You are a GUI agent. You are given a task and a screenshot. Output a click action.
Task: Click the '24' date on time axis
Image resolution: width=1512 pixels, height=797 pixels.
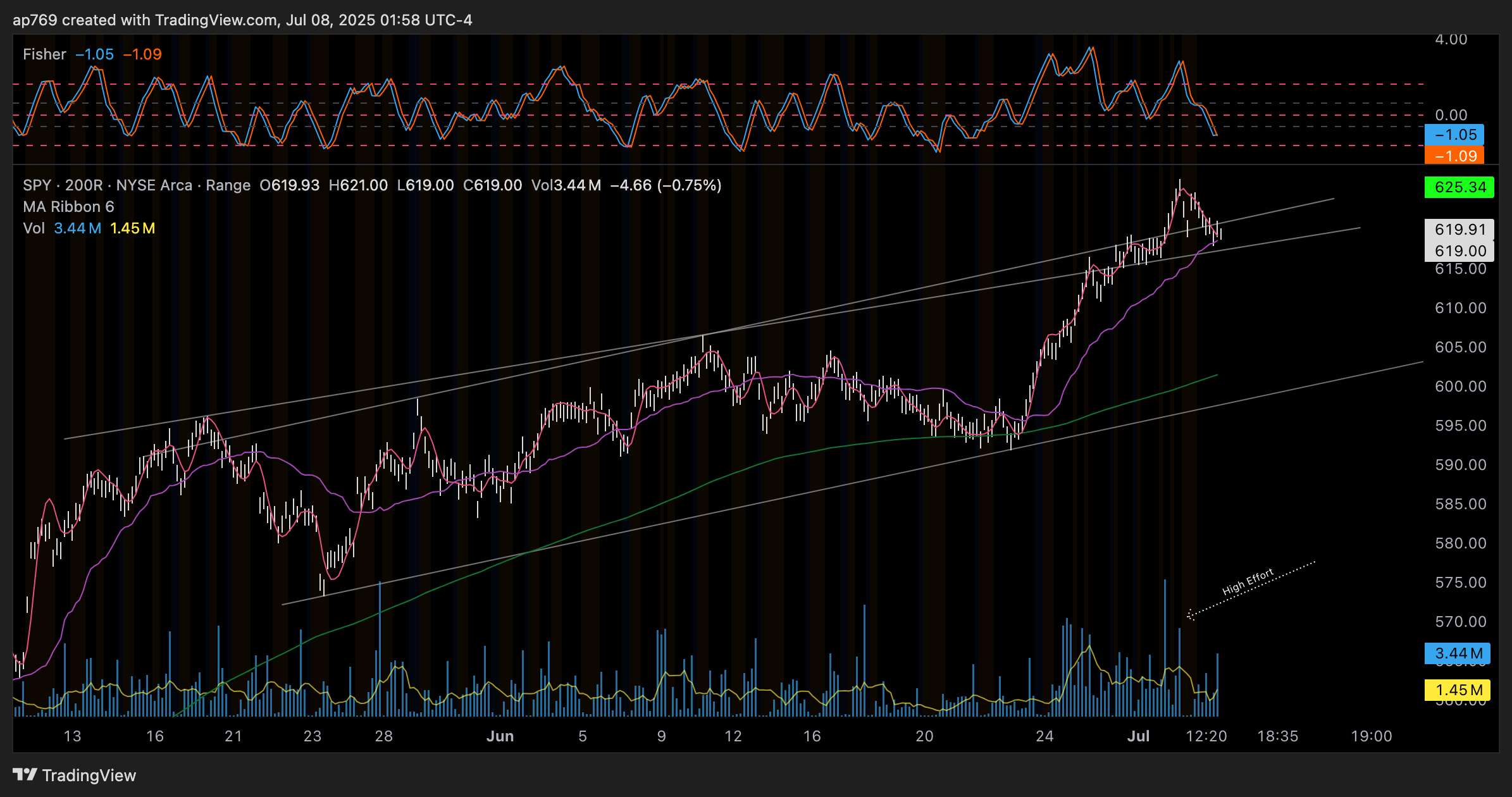tap(1044, 736)
